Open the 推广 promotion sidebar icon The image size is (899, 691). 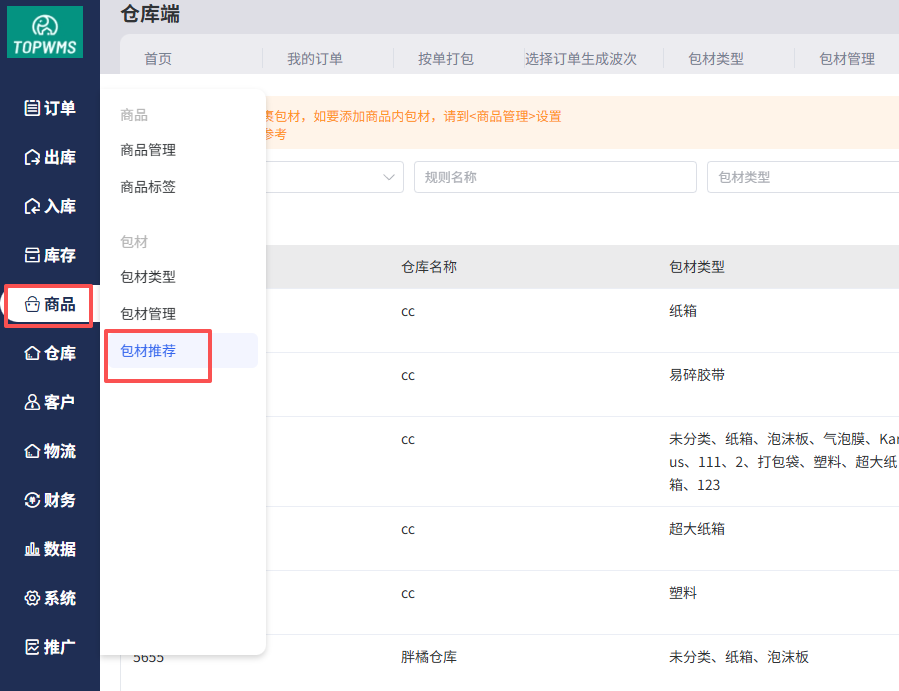tap(32, 647)
